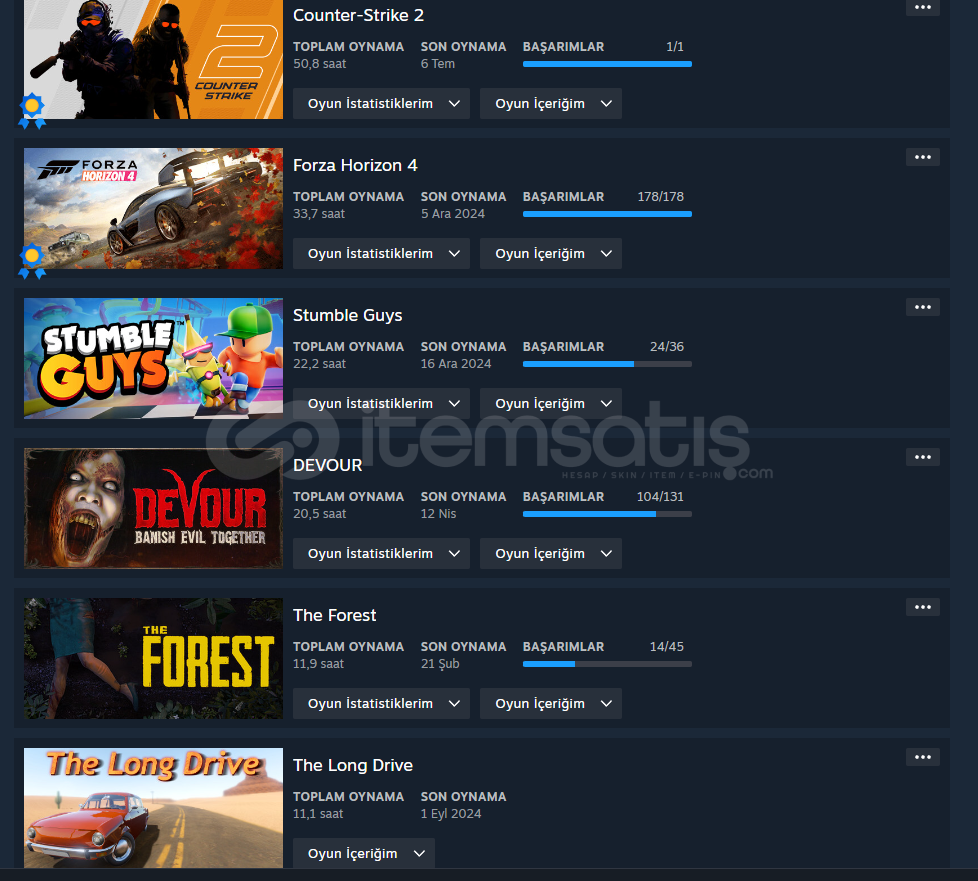Open the three-dot menu for The Forest
The image size is (978, 881).
click(922, 607)
